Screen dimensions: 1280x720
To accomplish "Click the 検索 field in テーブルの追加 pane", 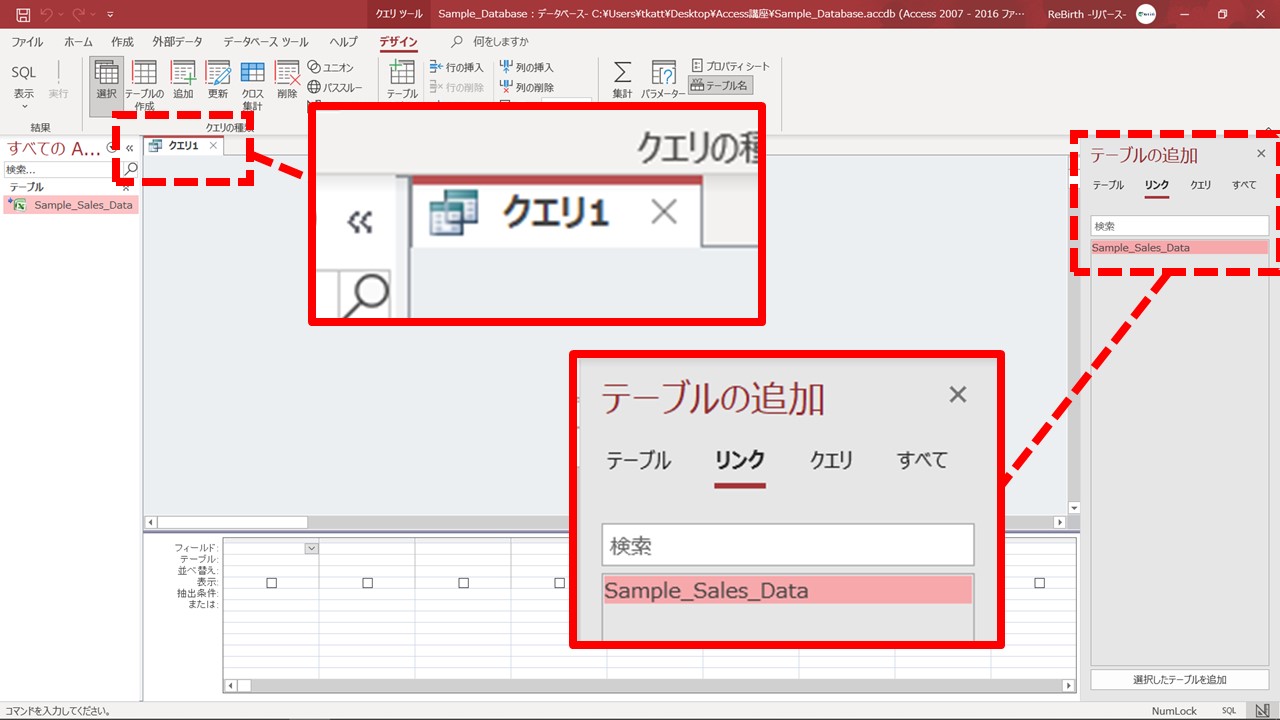I will 1179,226.
